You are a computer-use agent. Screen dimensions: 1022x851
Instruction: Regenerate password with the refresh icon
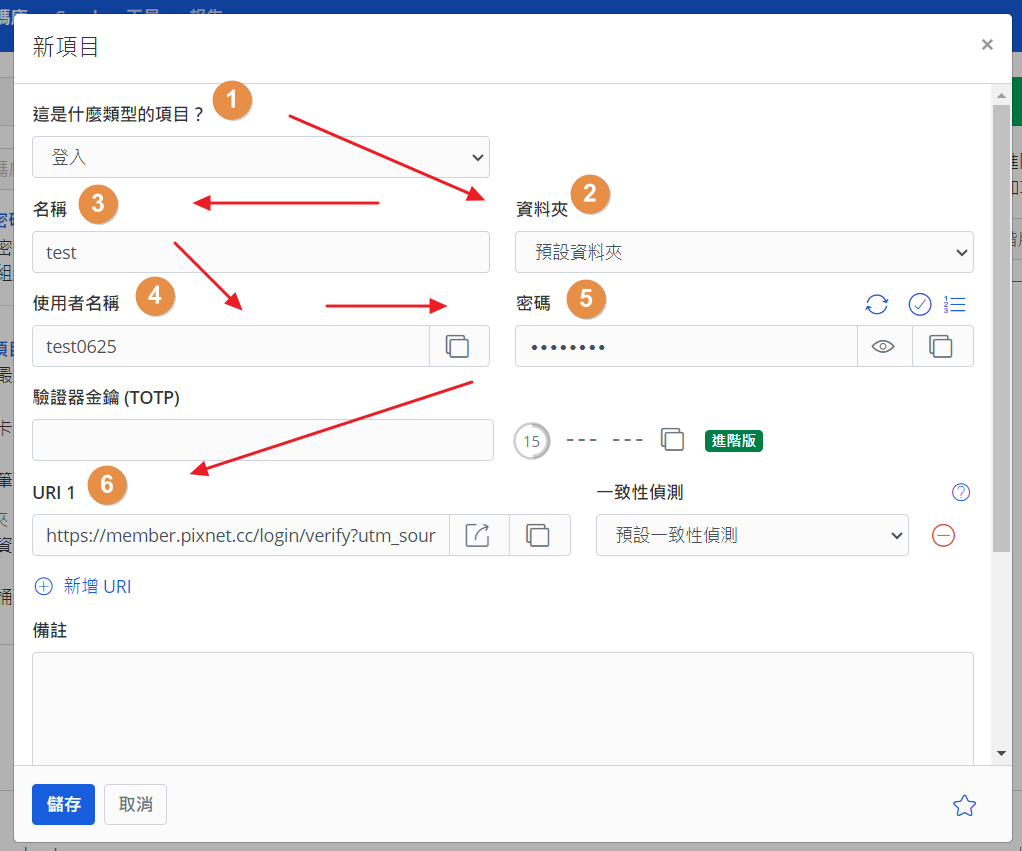[876, 304]
